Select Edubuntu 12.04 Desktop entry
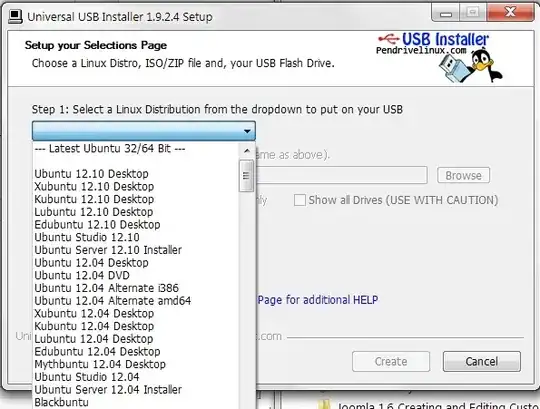This screenshot has height=409, width=540. coord(97,352)
